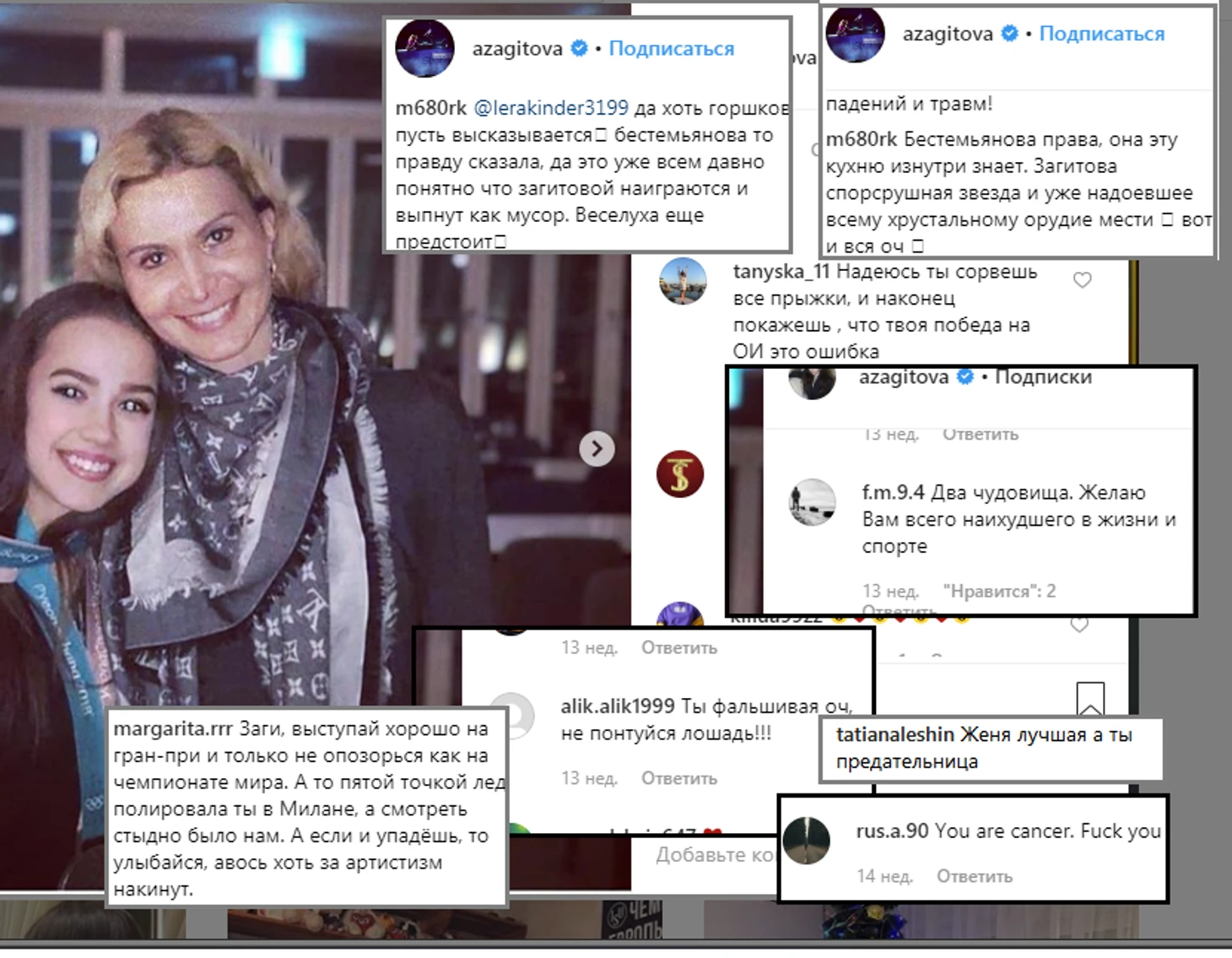This screenshot has height=958, width=1232.
Task: Open rus.a.90 profile avatar
Action: [x=808, y=841]
